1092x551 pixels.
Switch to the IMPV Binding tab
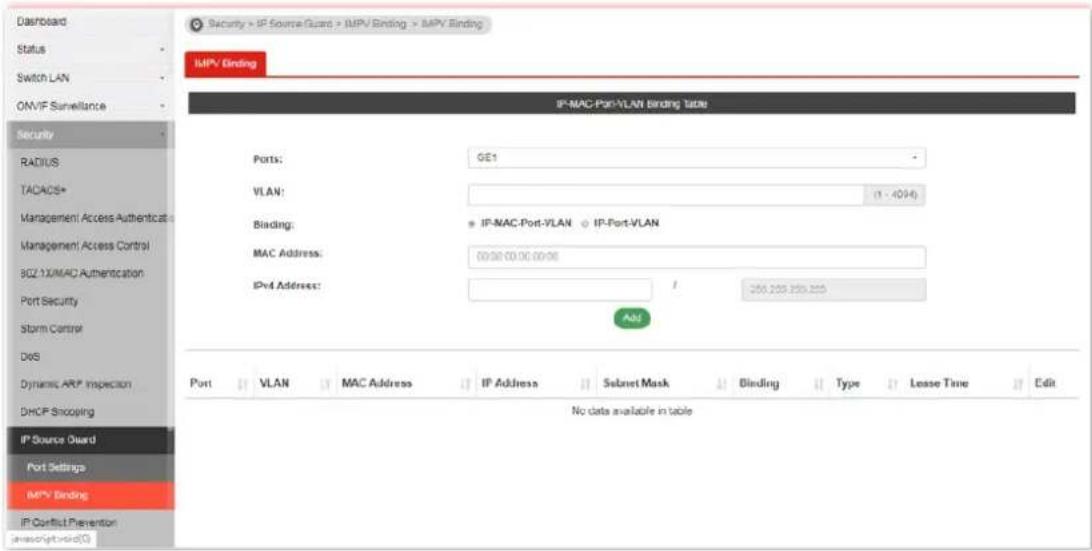coord(225,64)
